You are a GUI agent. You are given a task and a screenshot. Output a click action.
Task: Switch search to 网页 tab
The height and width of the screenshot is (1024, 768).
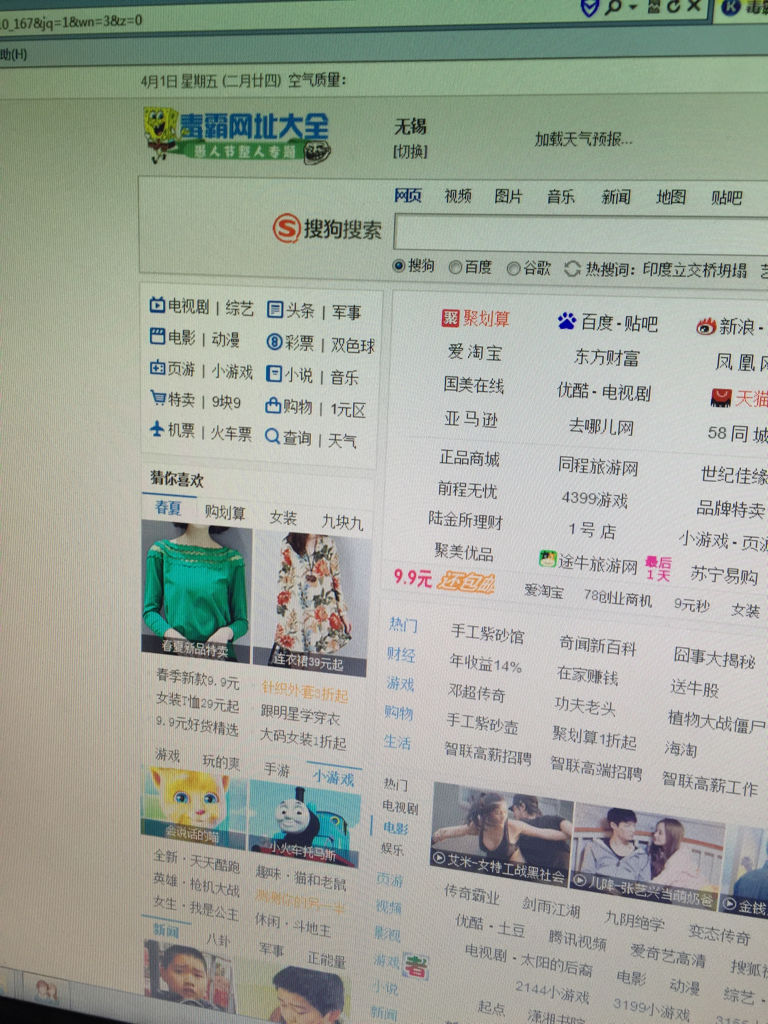click(408, 195)
